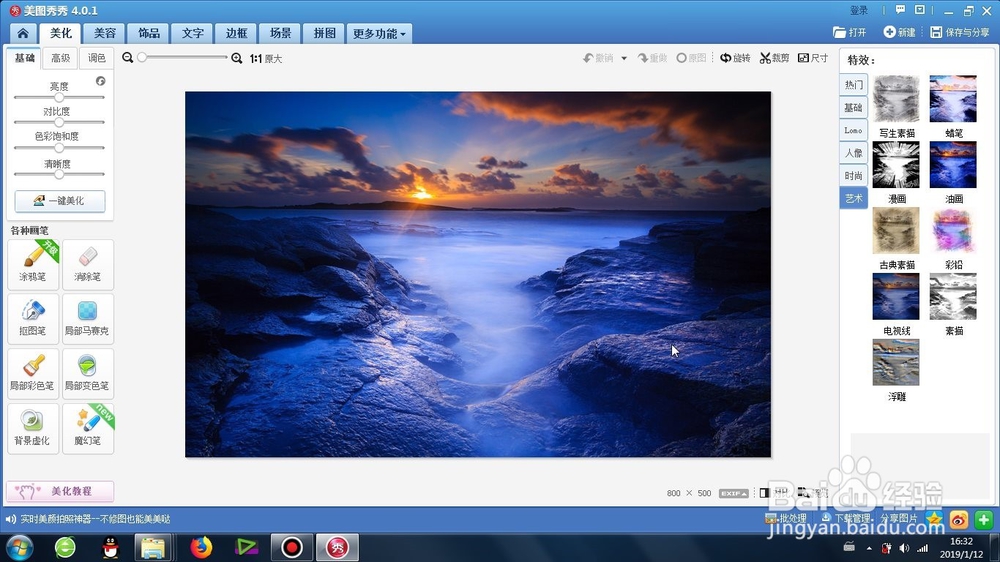Apply the 素描 sketch effect thumbnail
Image resolution: width=1000 pixels, height=562 pixels.
(953, 296)
